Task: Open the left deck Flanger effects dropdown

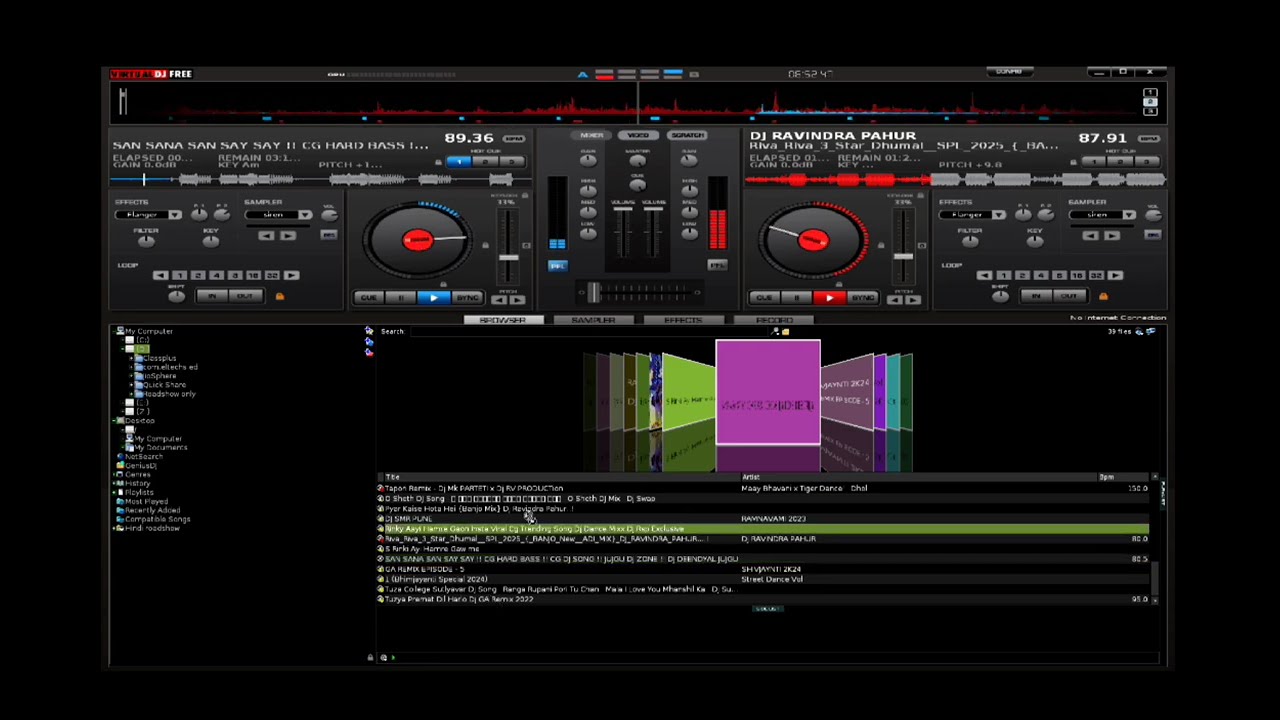Action: [x=175, y=215]
